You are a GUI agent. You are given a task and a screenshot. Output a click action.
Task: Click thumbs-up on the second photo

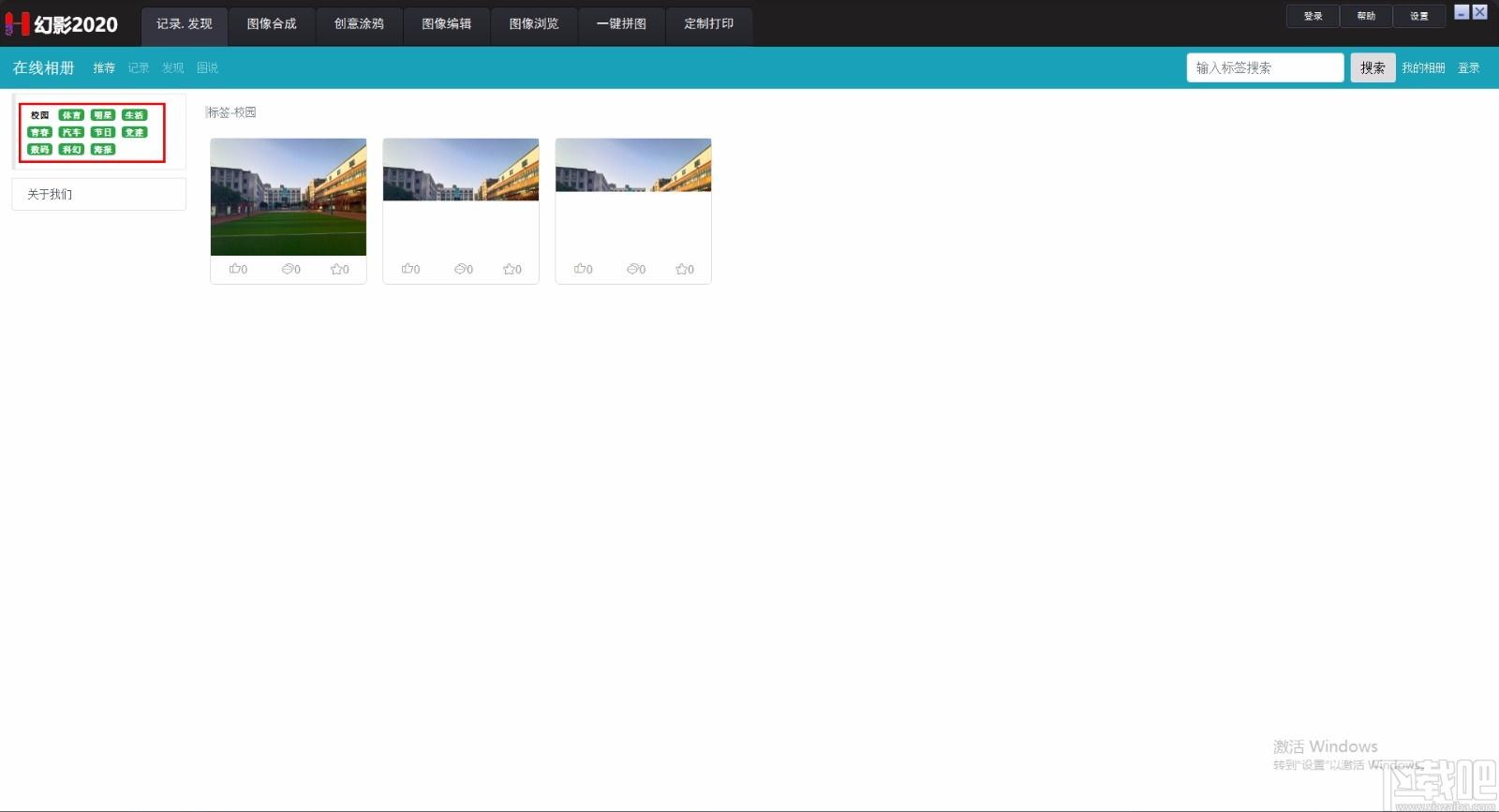[410, 270]
